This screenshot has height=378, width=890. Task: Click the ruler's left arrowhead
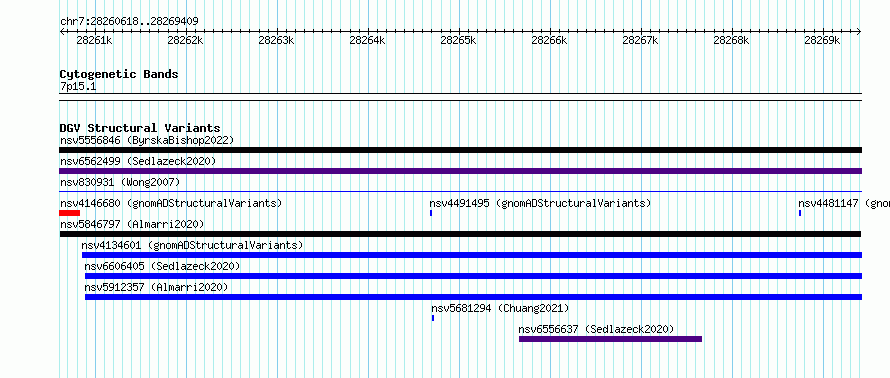[62, 32]
